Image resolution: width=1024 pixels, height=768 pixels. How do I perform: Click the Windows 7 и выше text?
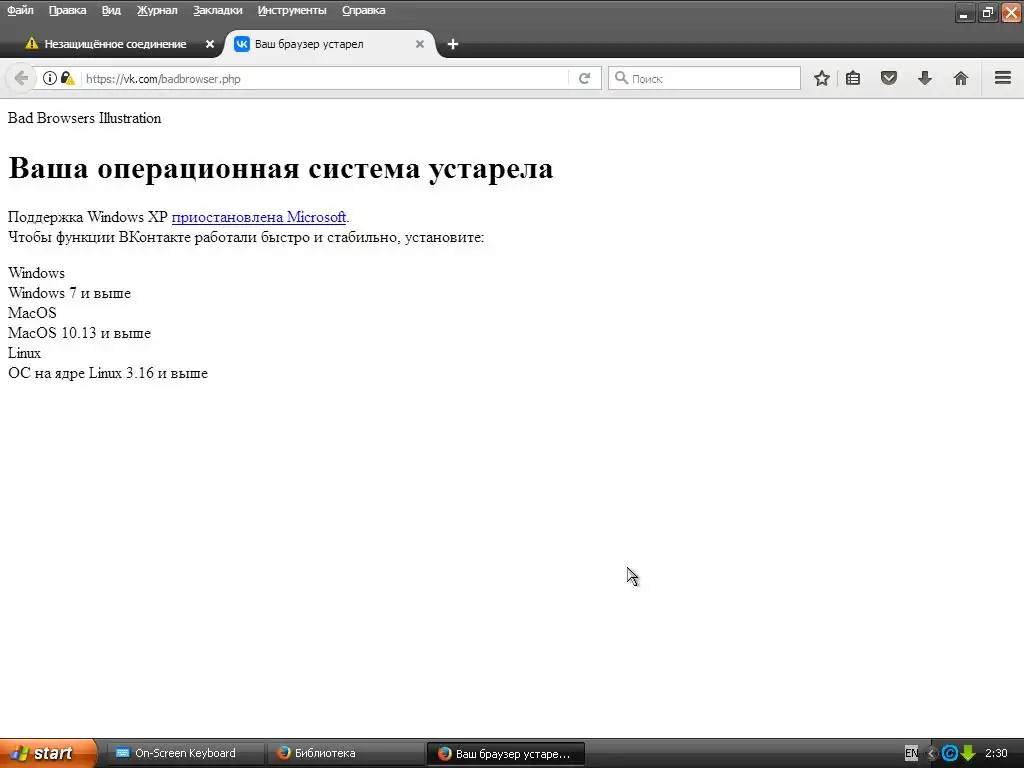tap(69, 293)
